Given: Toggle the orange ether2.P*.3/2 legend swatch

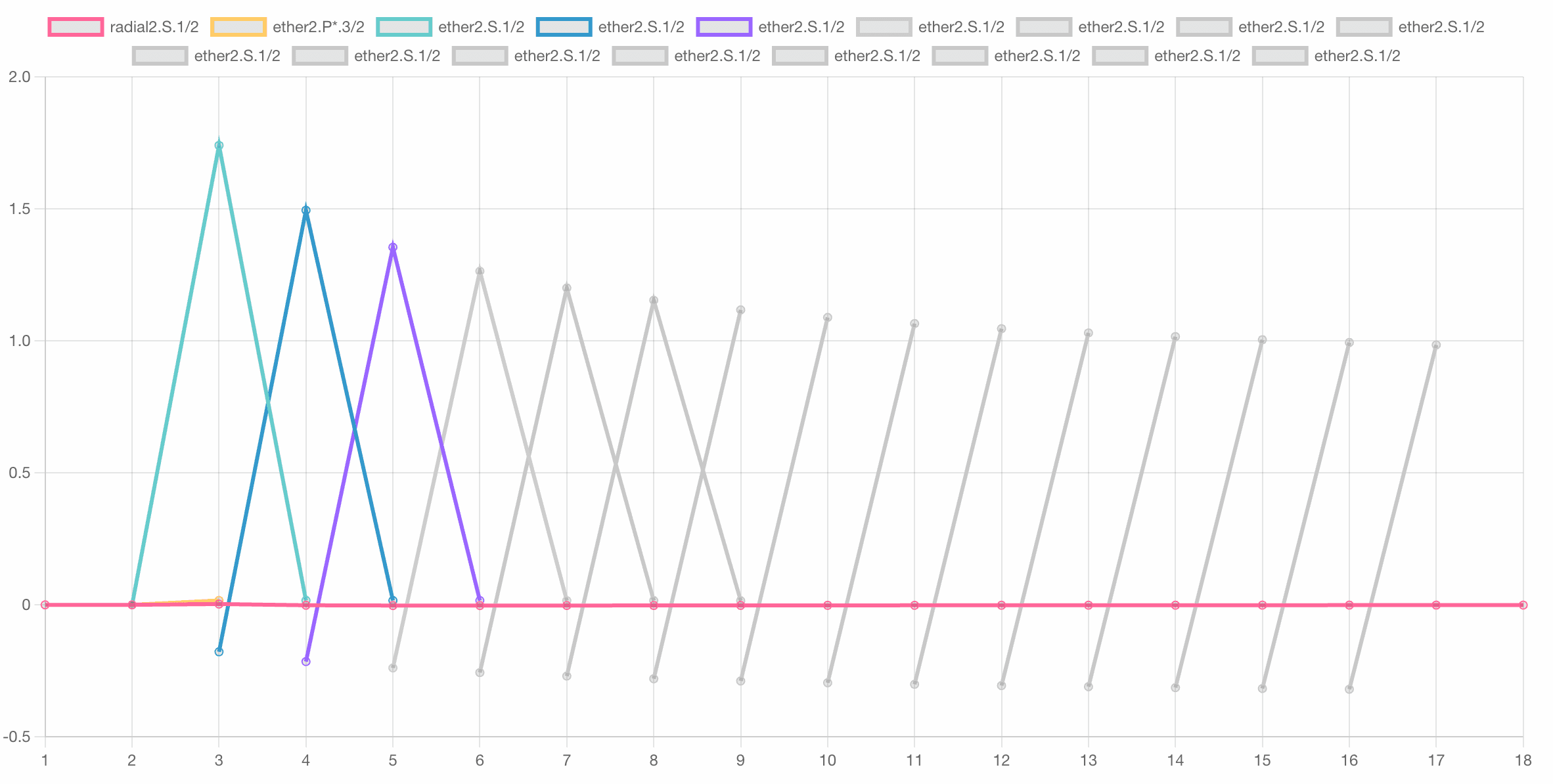Looking at the screenshot, I should tap(238, 27).
